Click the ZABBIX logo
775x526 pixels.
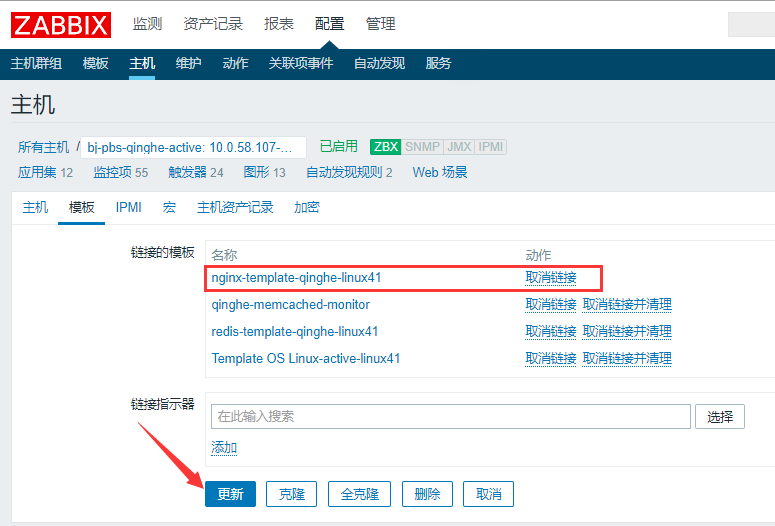(x=61, y=25)
